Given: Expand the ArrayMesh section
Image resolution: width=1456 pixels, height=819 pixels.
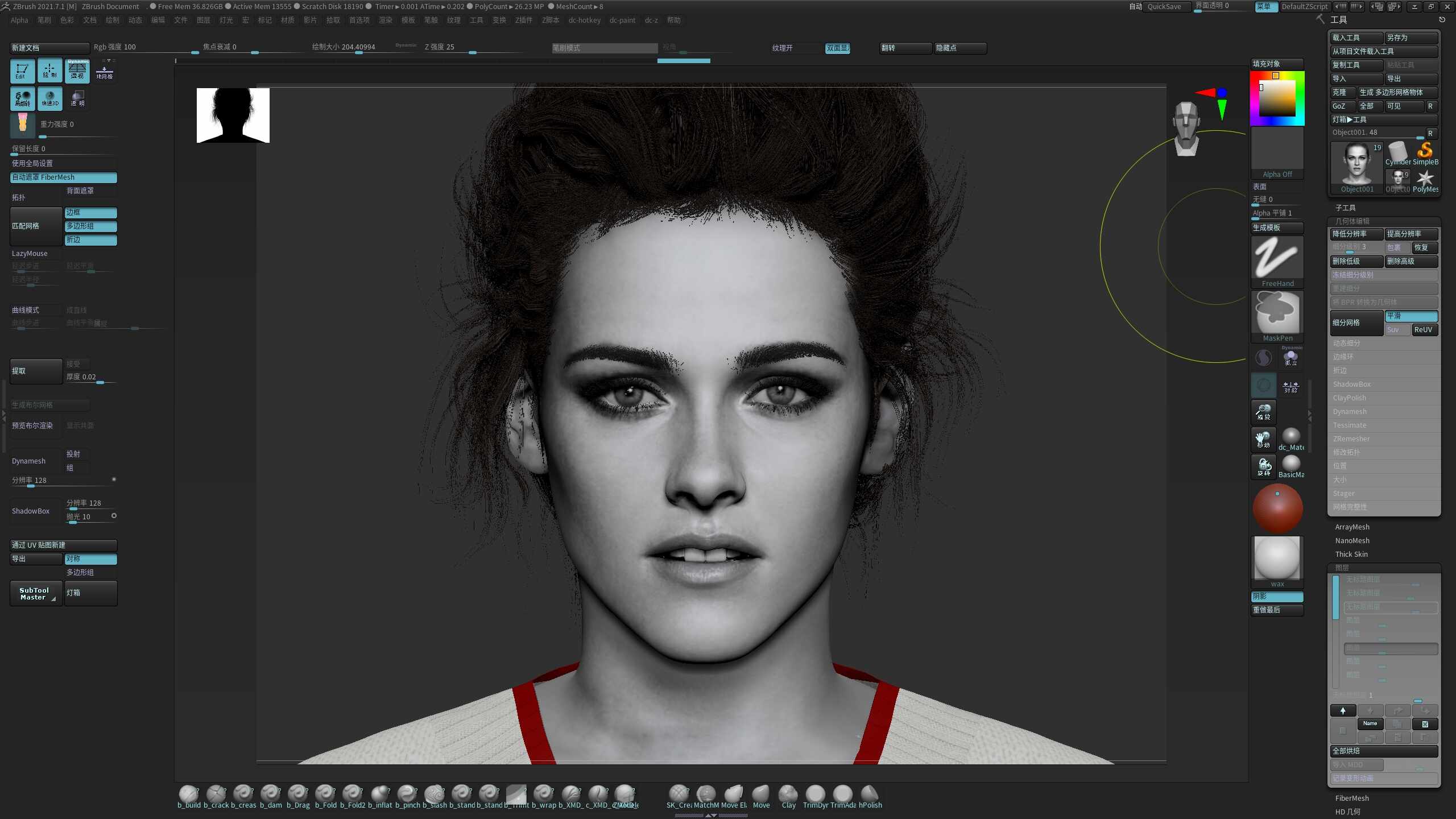Looking at the screenshot, I should (x=1352, y=527).
